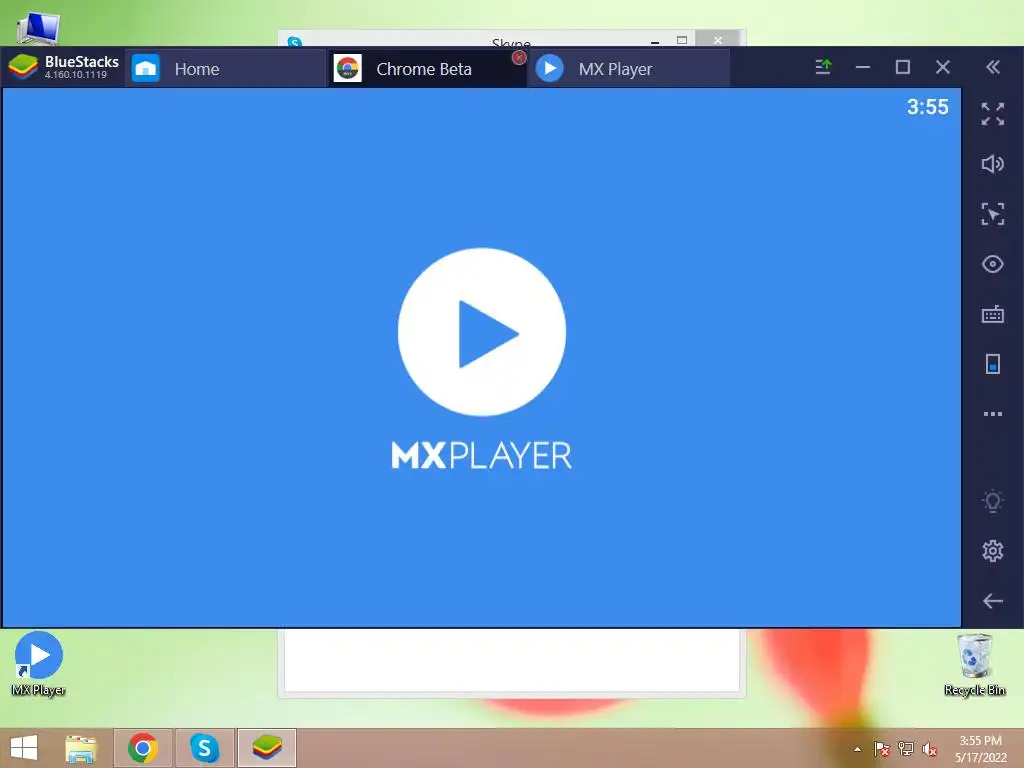Toggle the light bulb icon in sidebar
The height and width of the screenshot is (768, 1024).
tap(993, 501)
